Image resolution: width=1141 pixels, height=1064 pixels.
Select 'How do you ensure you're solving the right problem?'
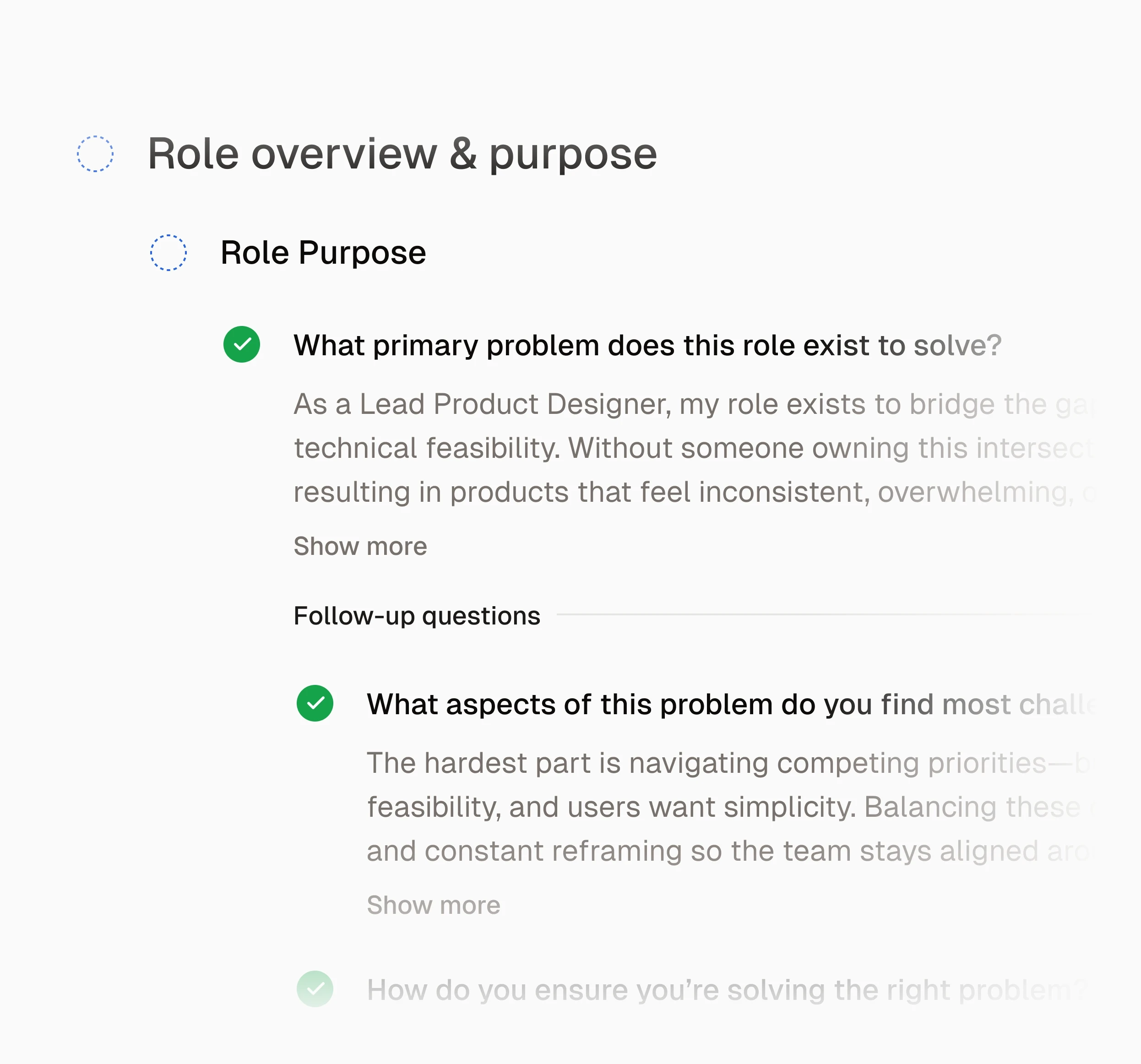pos(726,990)
